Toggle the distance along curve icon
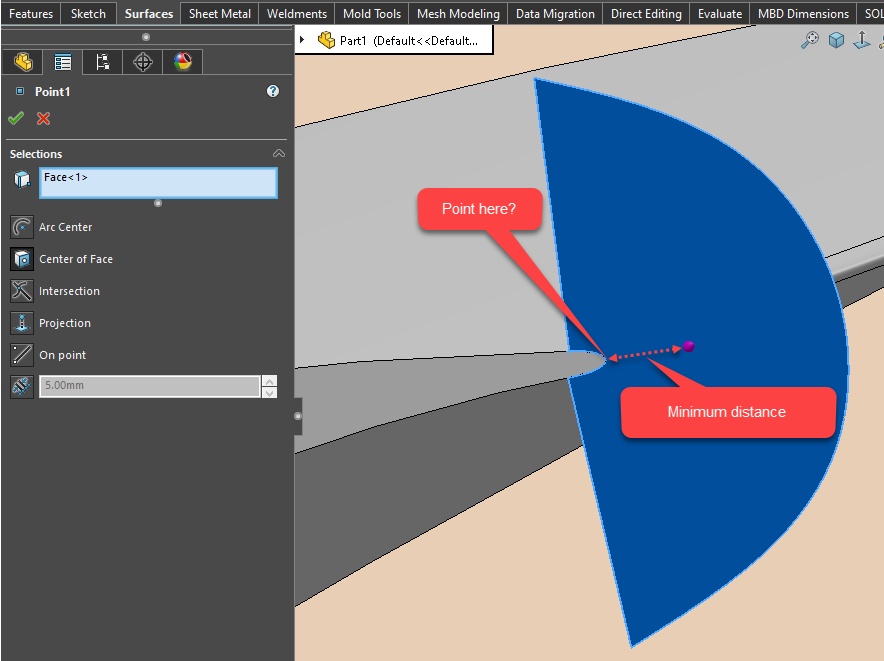 coord(21,387)
